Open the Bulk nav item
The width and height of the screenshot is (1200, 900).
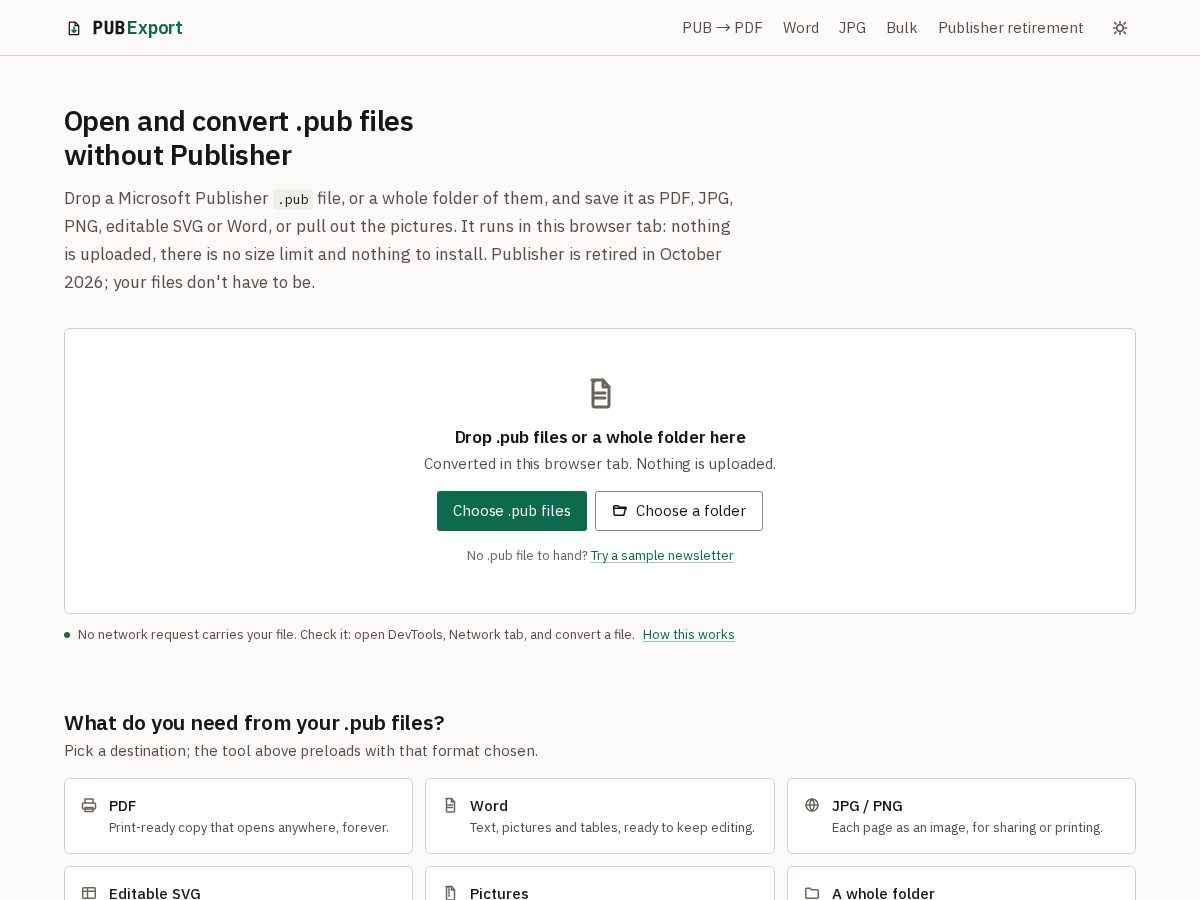pyautogui.click(x=901, y=28)
